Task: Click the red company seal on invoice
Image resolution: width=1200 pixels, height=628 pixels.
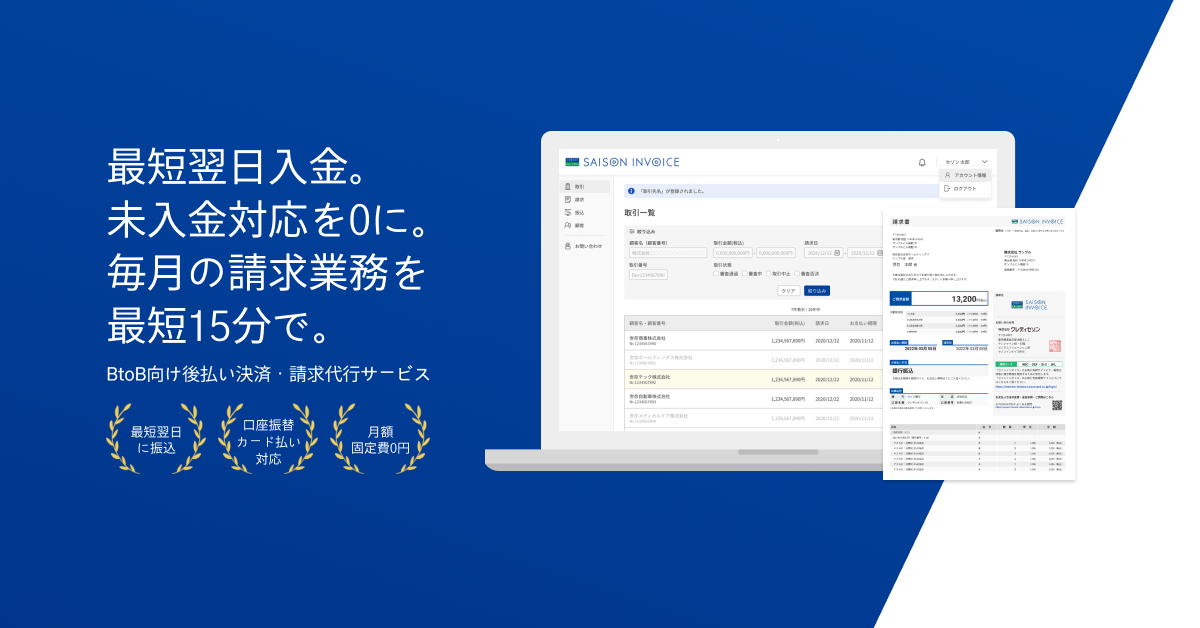Action: pos(1055,346)
